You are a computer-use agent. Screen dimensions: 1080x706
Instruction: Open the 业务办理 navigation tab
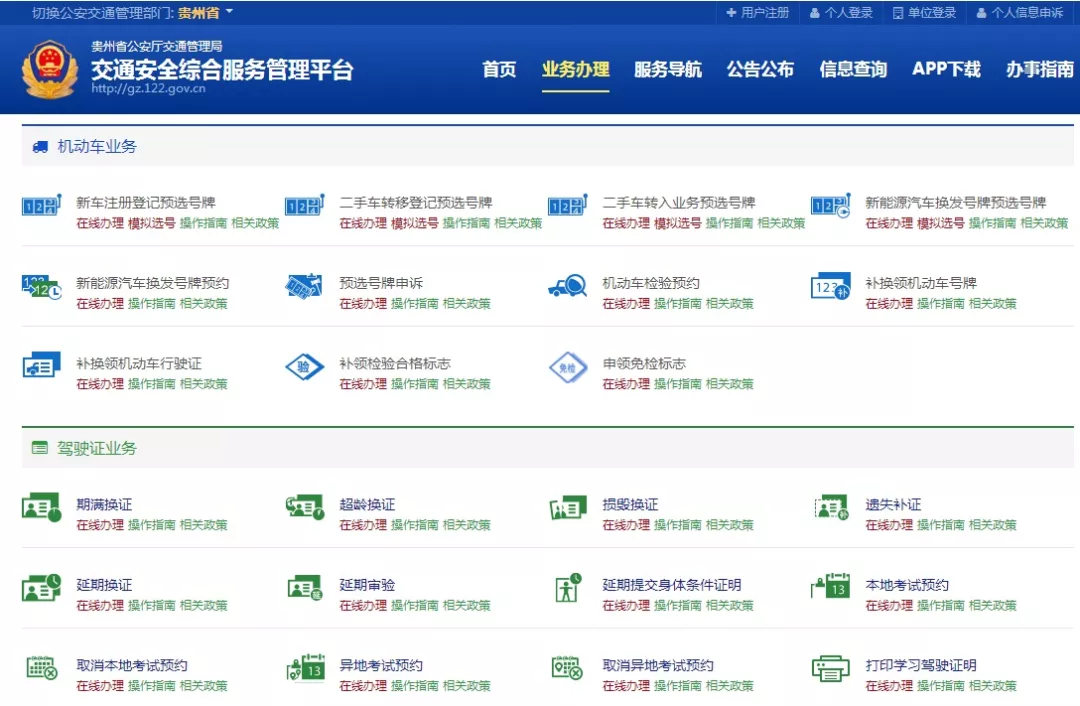(x=575, y=70)
